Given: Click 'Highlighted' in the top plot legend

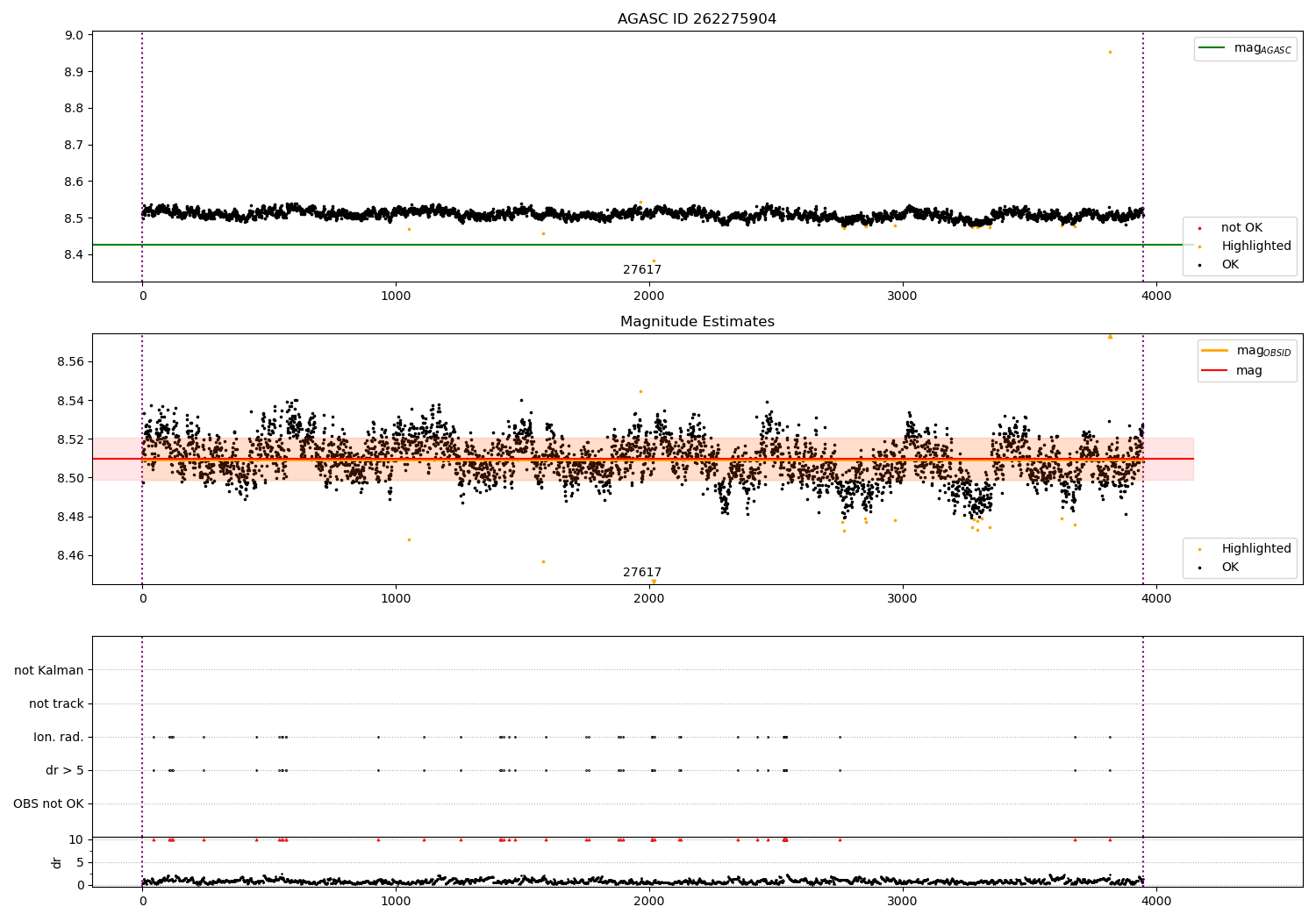Looking at the screenshot, I should click(x=1256, y=246).
